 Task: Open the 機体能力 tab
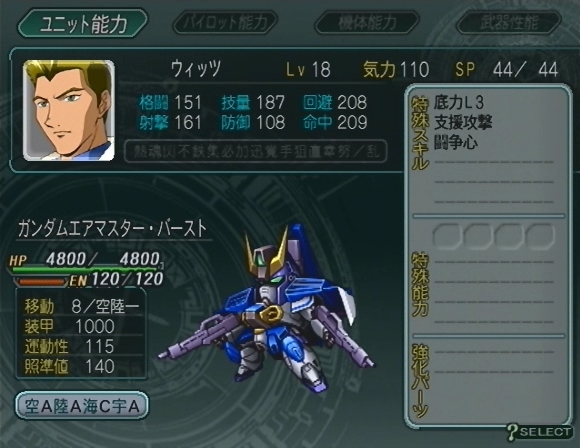click(x=367, y=22)
